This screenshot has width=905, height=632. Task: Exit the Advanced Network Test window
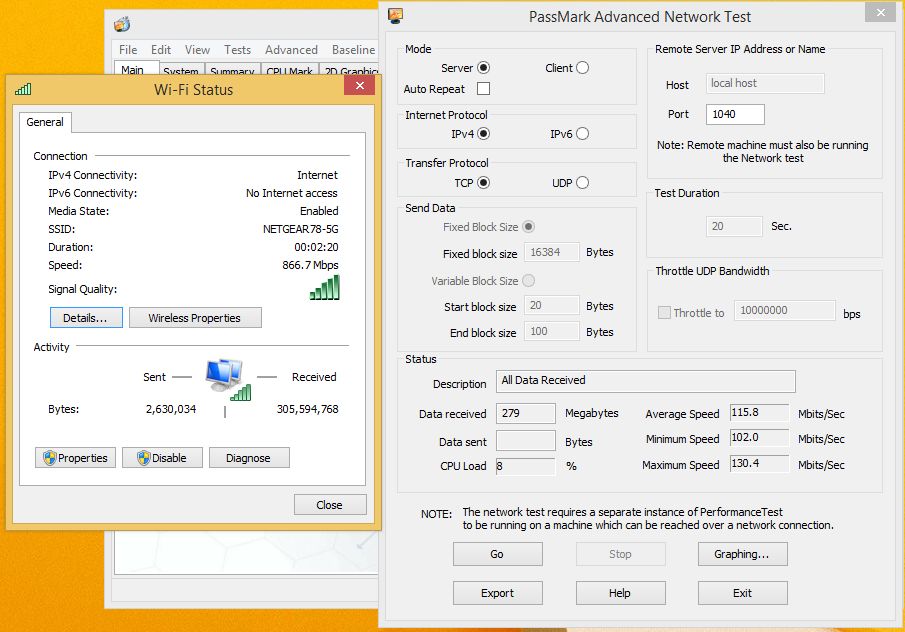[742, 593]
